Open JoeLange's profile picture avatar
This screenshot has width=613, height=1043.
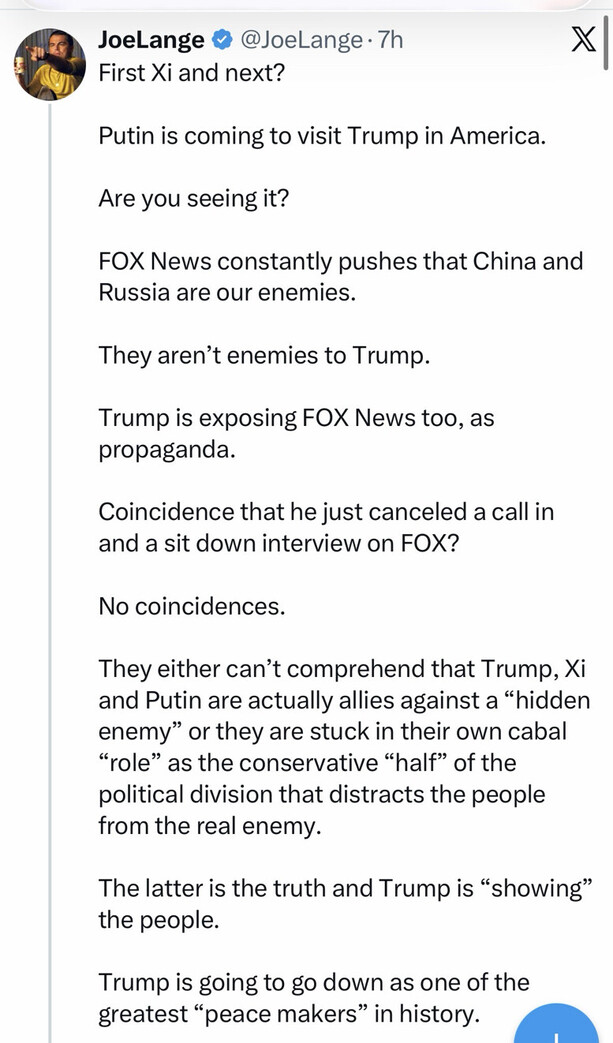(50, 65)
